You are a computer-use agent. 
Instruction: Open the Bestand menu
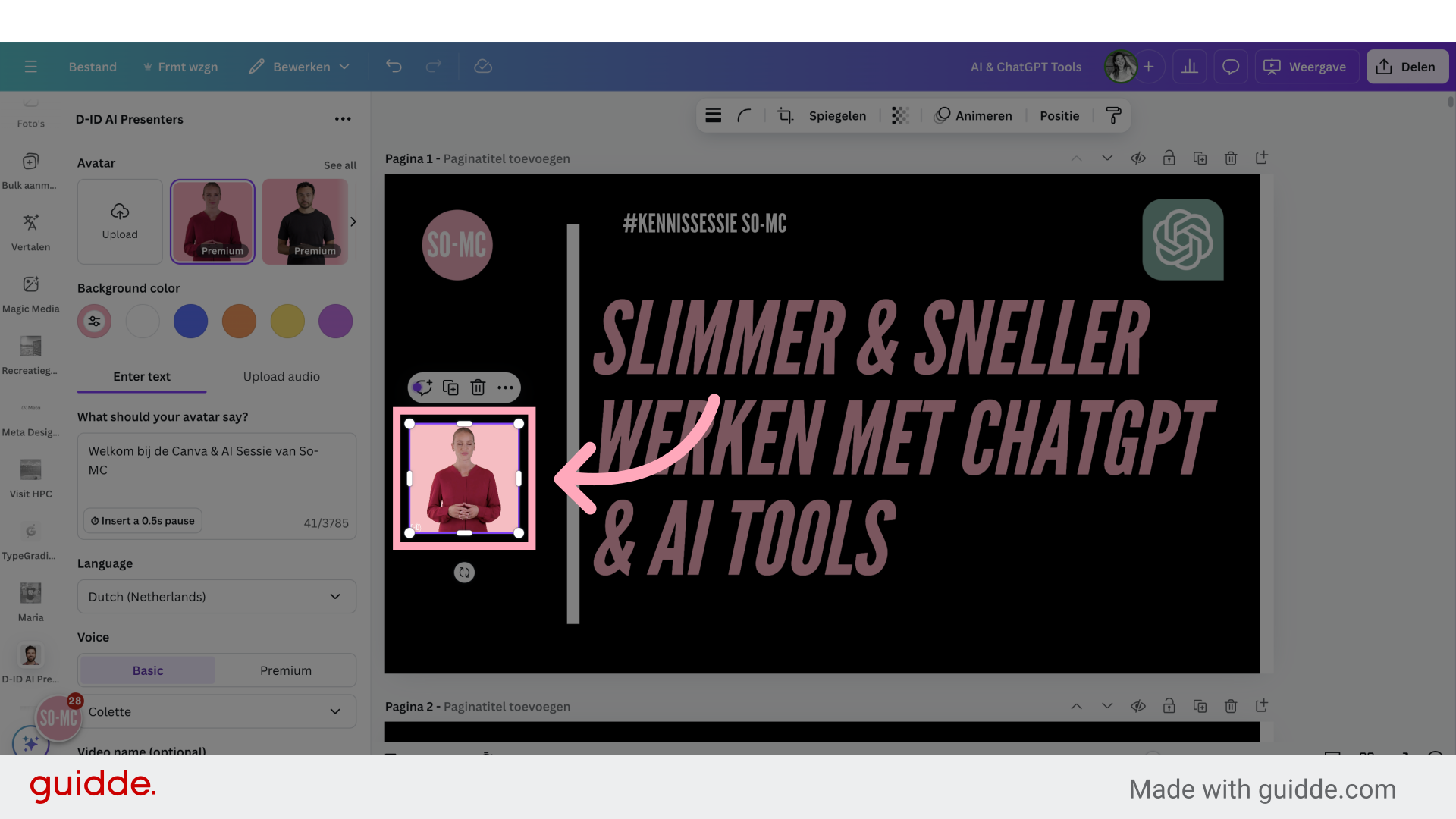pos(93,67)
